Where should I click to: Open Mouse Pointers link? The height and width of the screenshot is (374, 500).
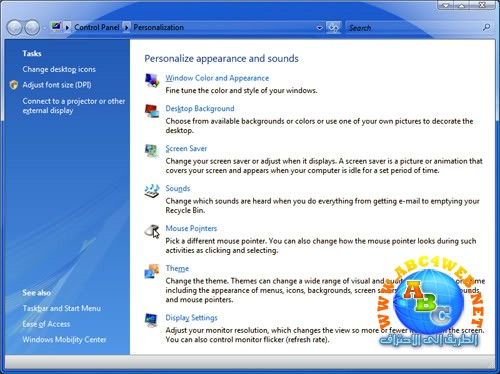pos(191,228)
